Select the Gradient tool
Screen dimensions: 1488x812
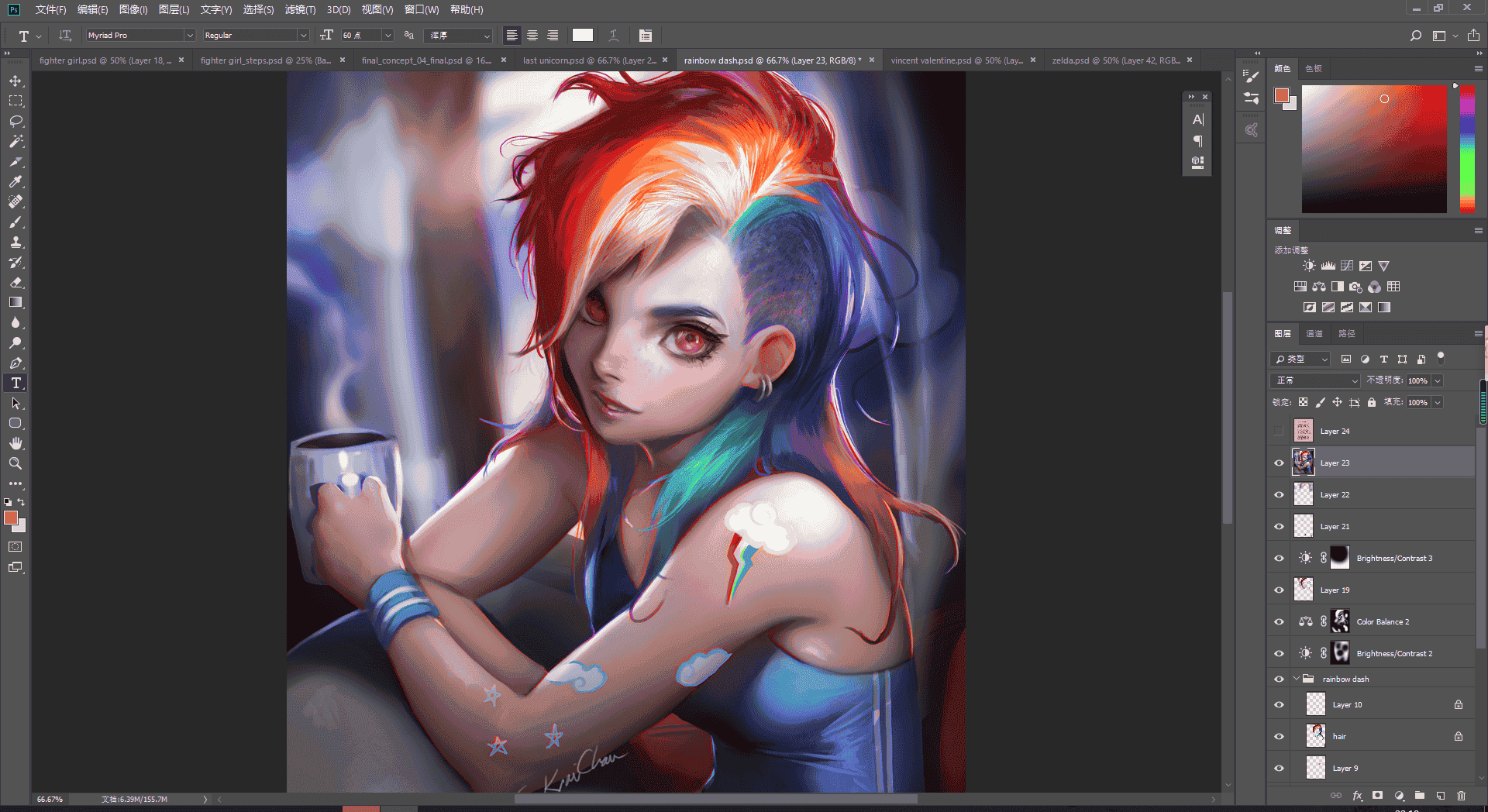pos(15,302)
